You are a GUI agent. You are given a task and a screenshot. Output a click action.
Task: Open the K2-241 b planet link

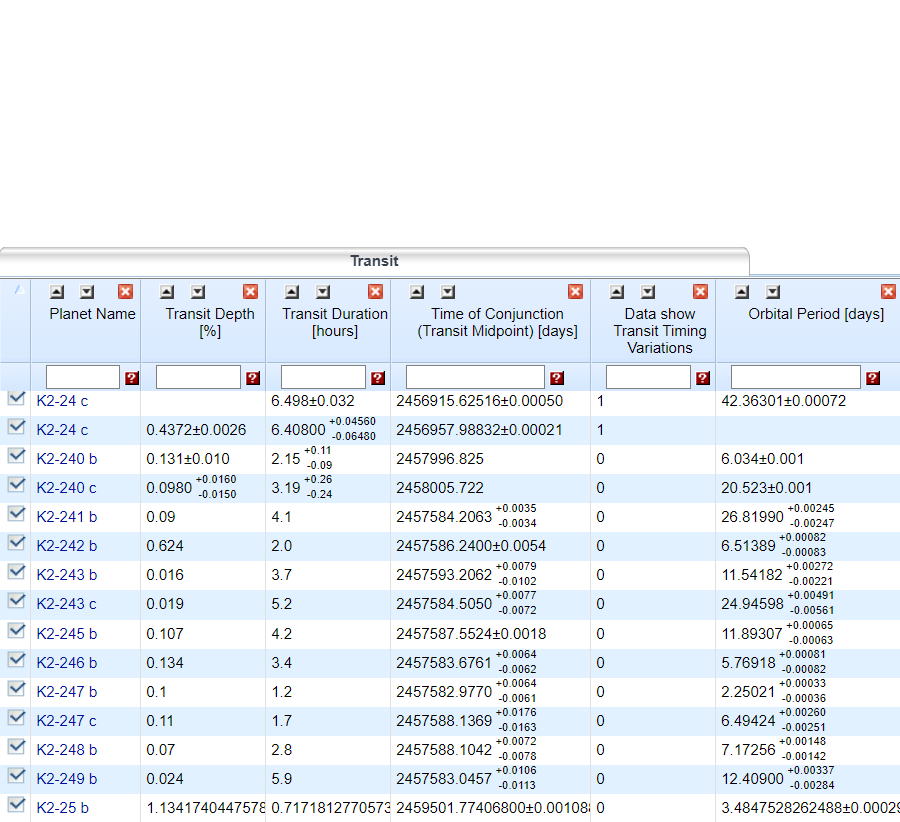pyautogui.click(x=67, y=517)
